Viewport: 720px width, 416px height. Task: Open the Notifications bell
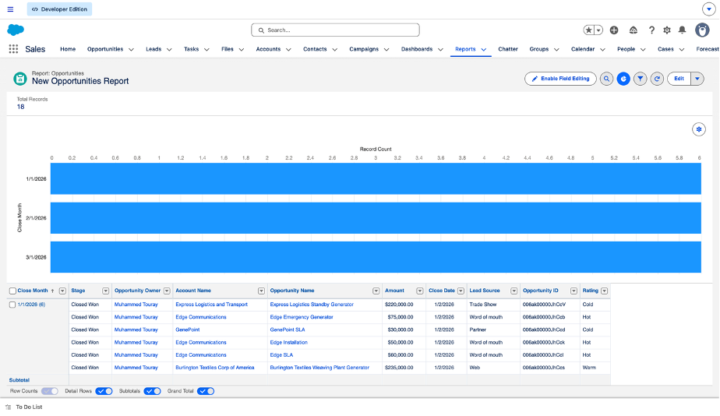(x=682, y=30)
